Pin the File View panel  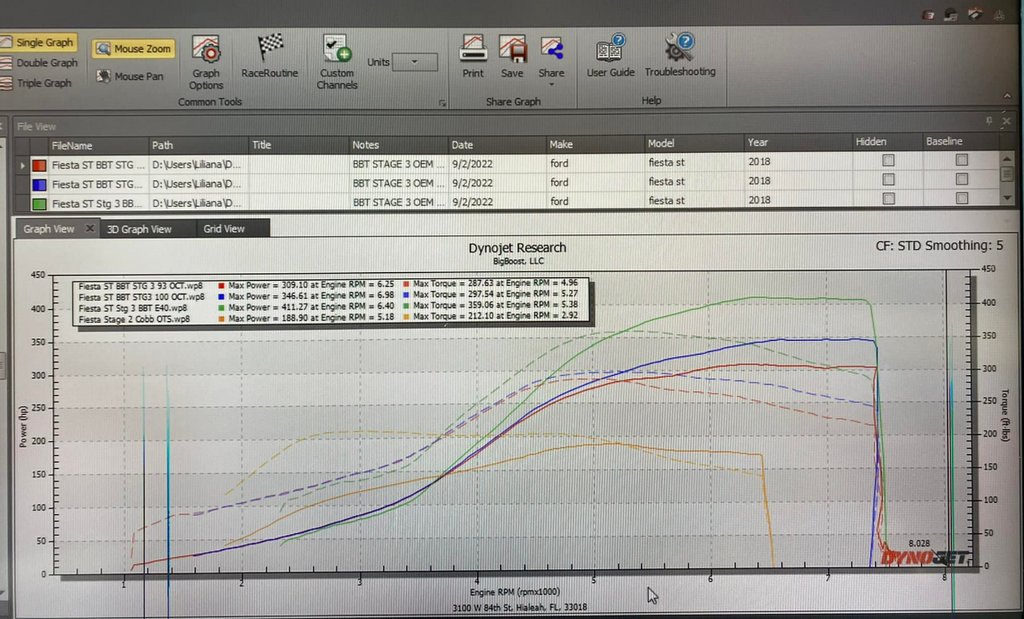point(989,121)
